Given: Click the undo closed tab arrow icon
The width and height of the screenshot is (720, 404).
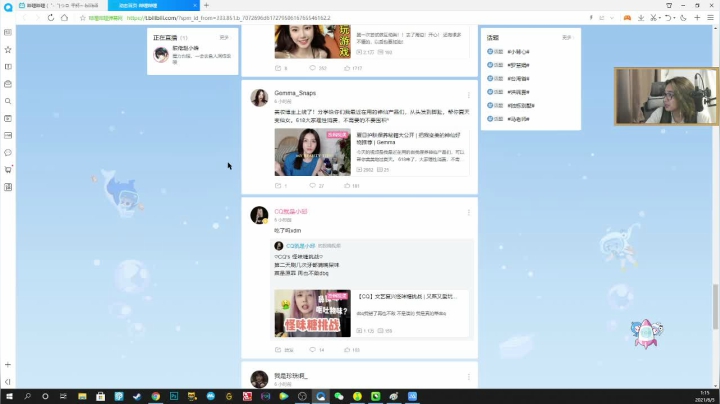Looking at the screenshot, I should (668, 17).
